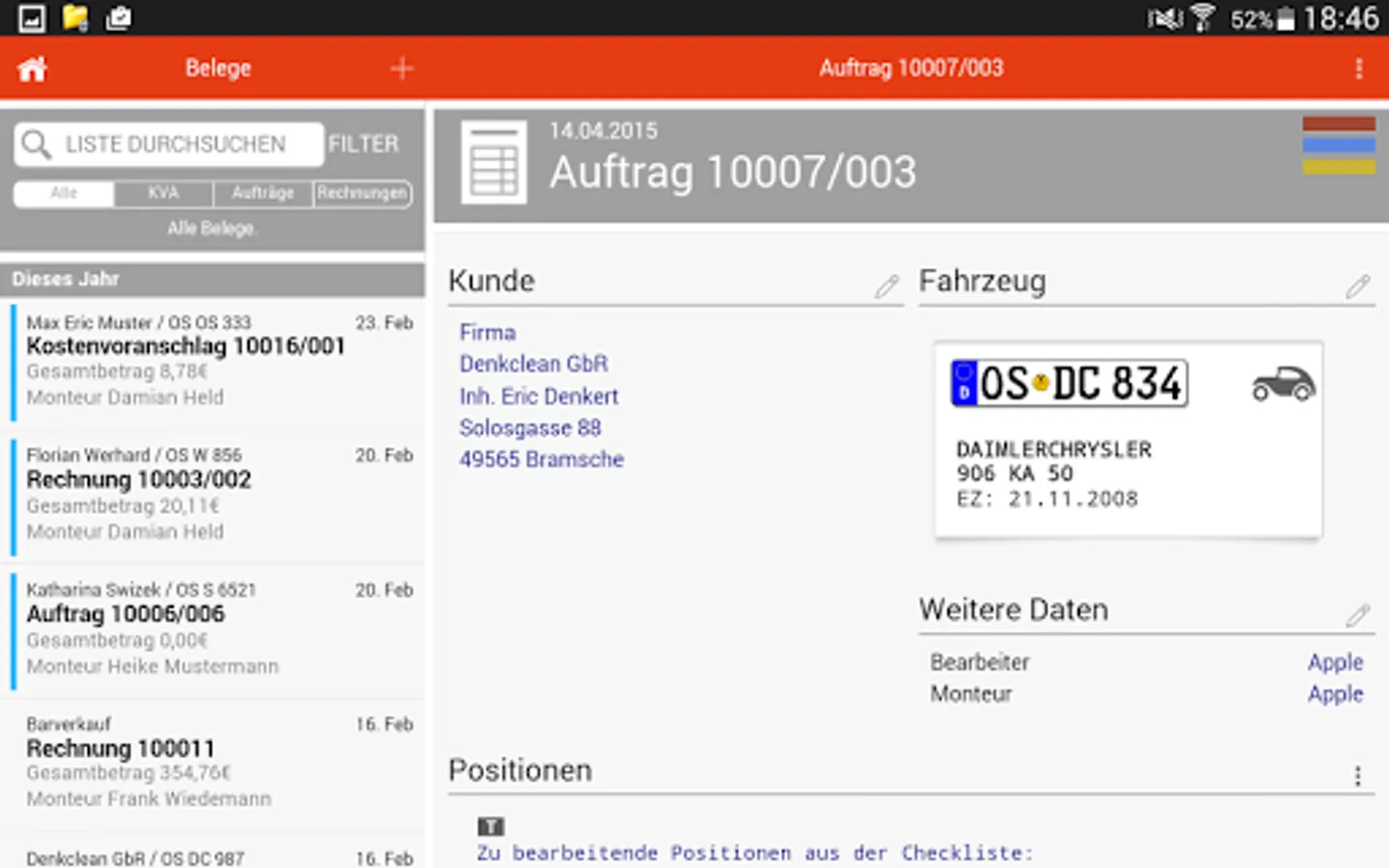
Task: Tap Gesamtbetrag 20,11€ text
Action: tap(123, 505)
